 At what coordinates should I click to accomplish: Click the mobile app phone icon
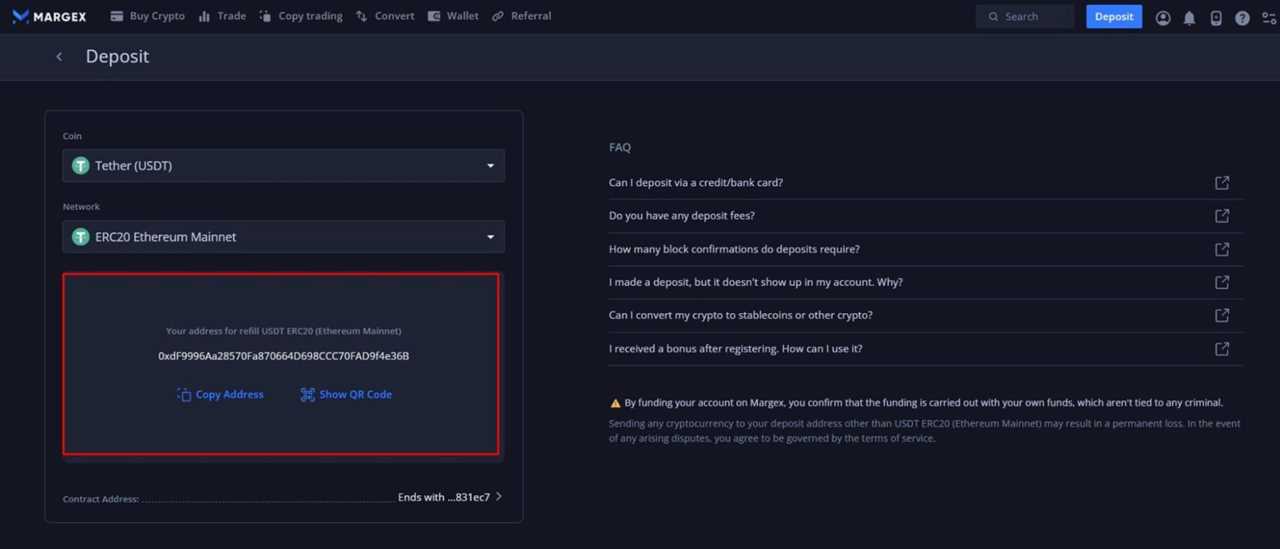point(1216,17)
